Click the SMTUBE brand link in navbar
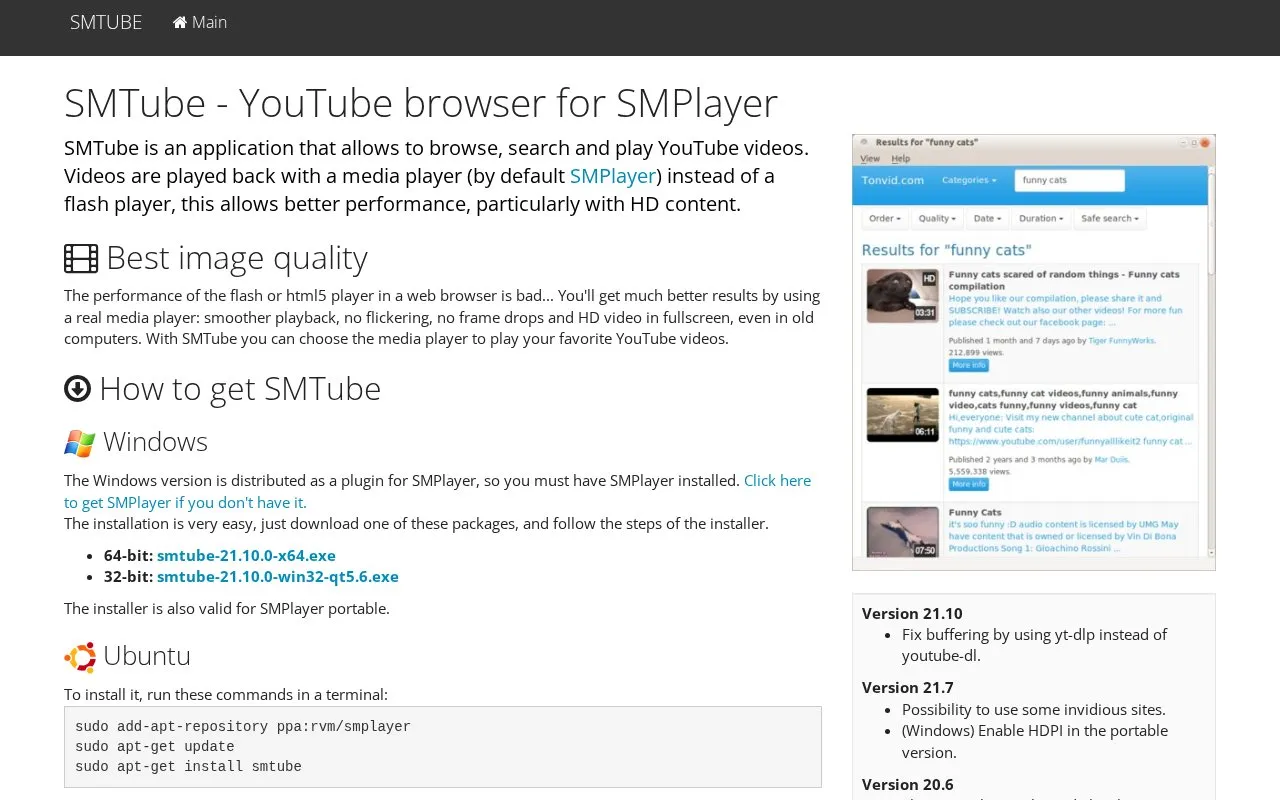The image size is (1280, 800). [106, 22]
